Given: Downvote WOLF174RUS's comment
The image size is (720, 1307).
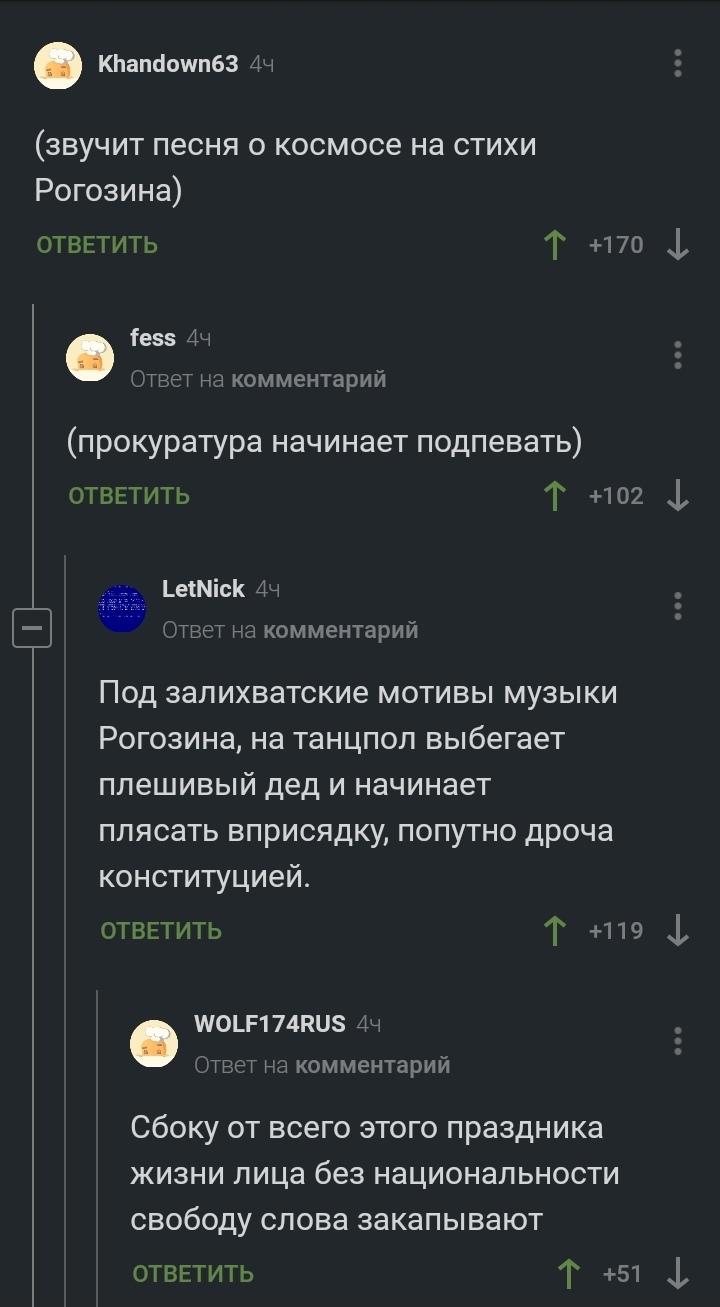Looking at the screenshot, I should pos(678,1274).
